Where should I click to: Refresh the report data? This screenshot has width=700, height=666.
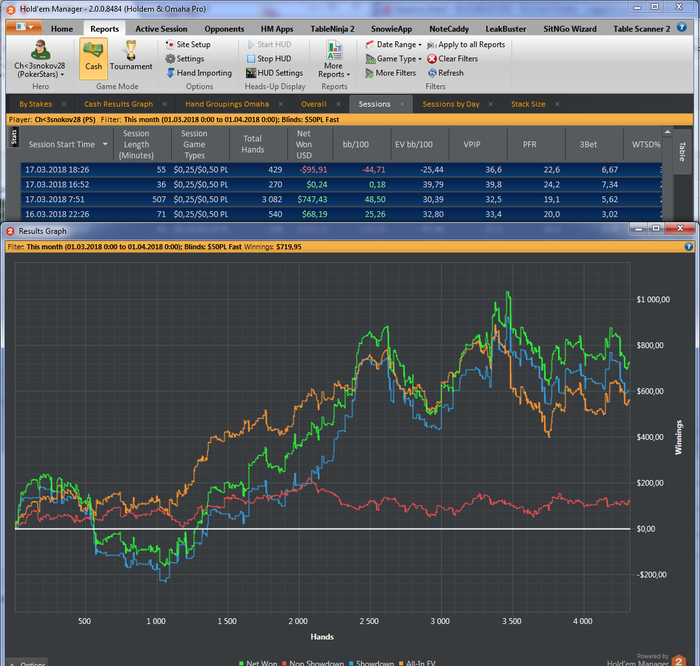pyautogui.click(x=446, y=73)
